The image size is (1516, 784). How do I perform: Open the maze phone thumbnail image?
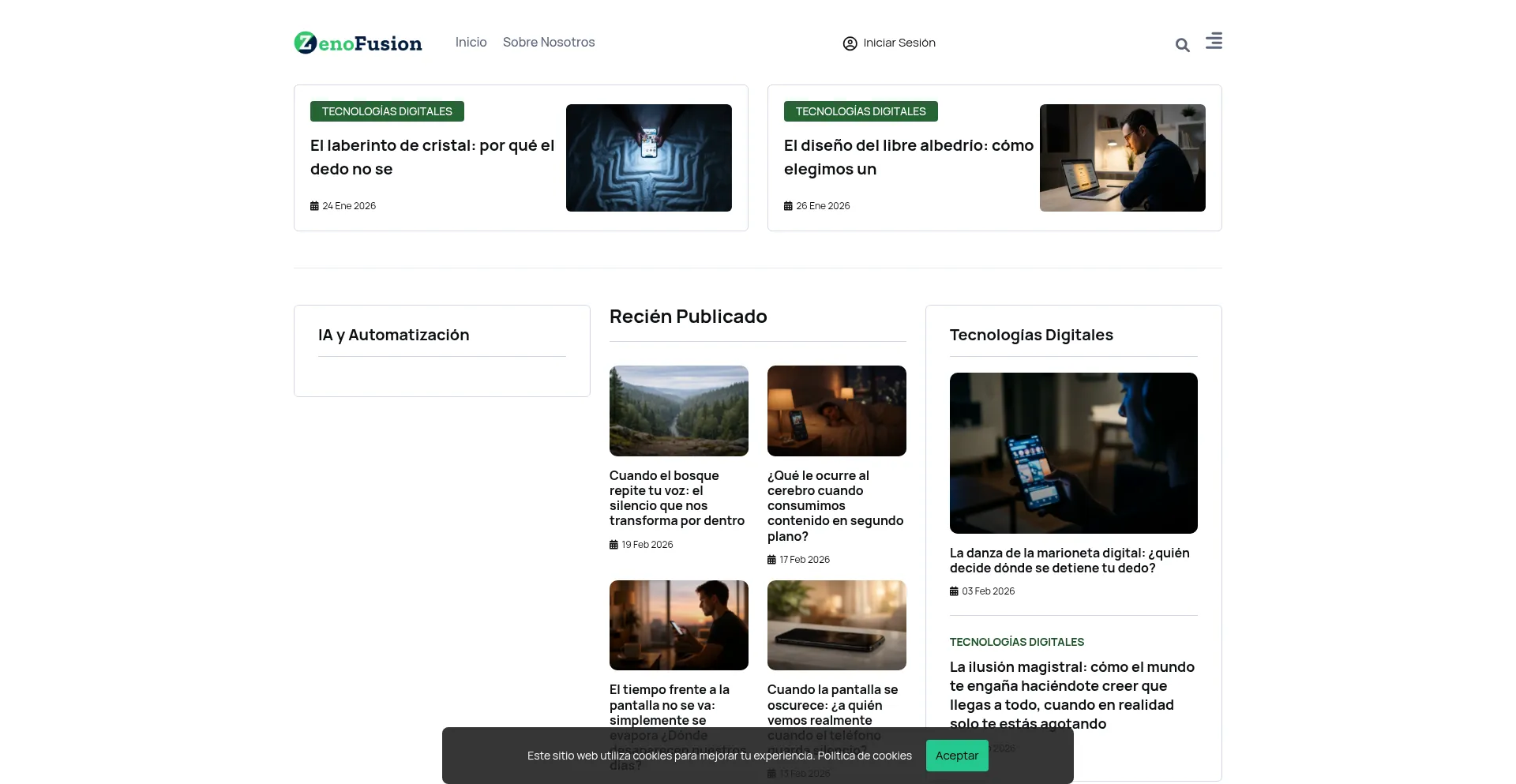click(x=649, y=158)
